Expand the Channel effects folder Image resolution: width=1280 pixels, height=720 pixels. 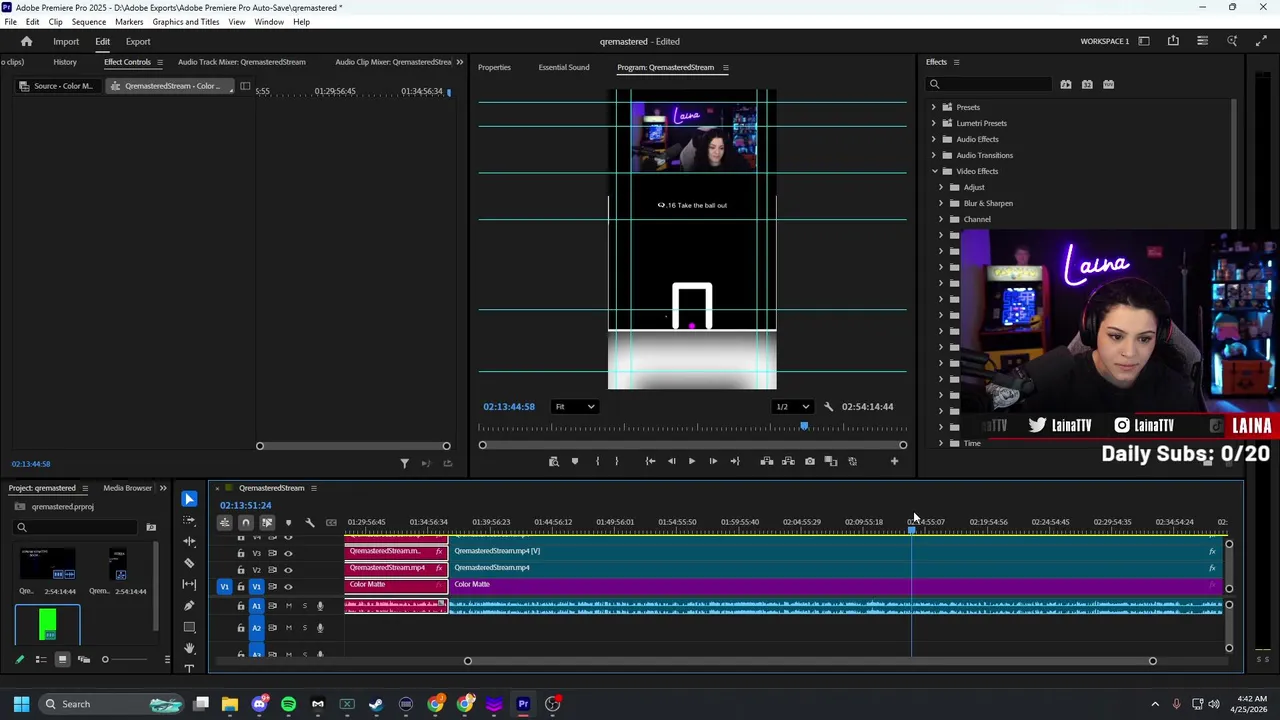pyautogui.click(x=941, y=219)
